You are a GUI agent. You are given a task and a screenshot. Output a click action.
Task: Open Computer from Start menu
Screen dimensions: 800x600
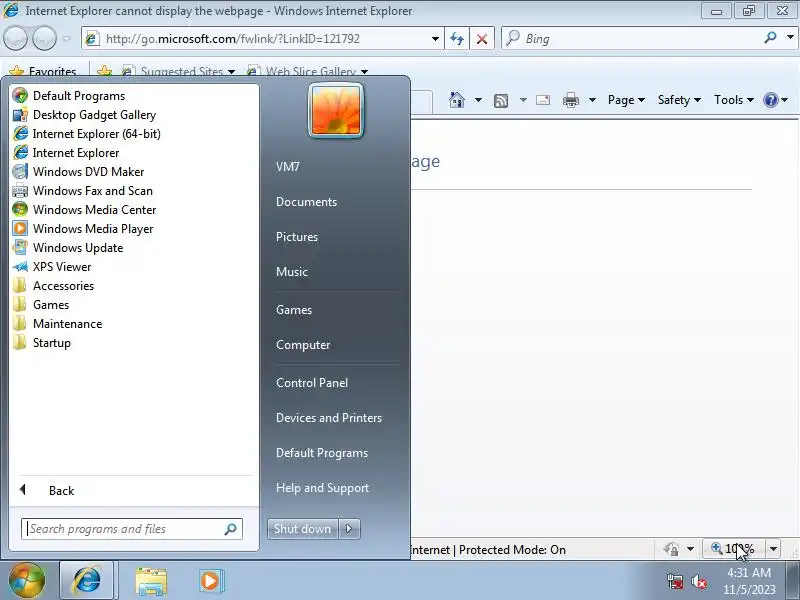pyautogui.click(x=303, y=345)
